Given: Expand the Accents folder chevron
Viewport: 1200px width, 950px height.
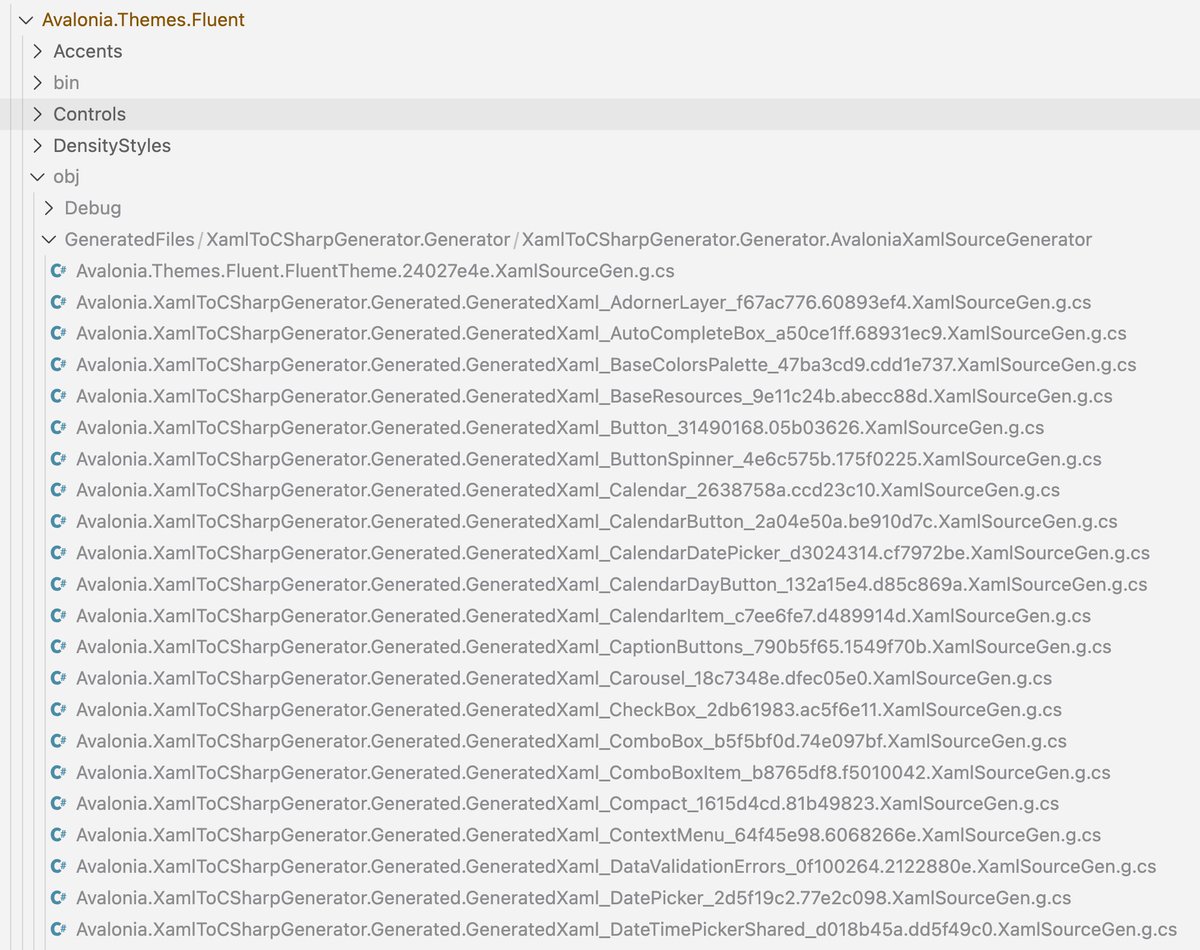Looking at the screenshot, I should click(37, 51).
